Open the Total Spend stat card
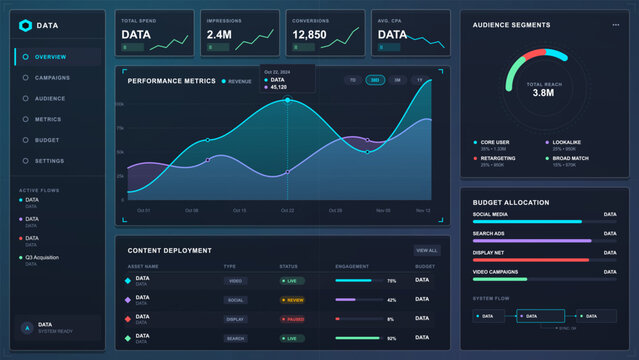 (154, 33)
